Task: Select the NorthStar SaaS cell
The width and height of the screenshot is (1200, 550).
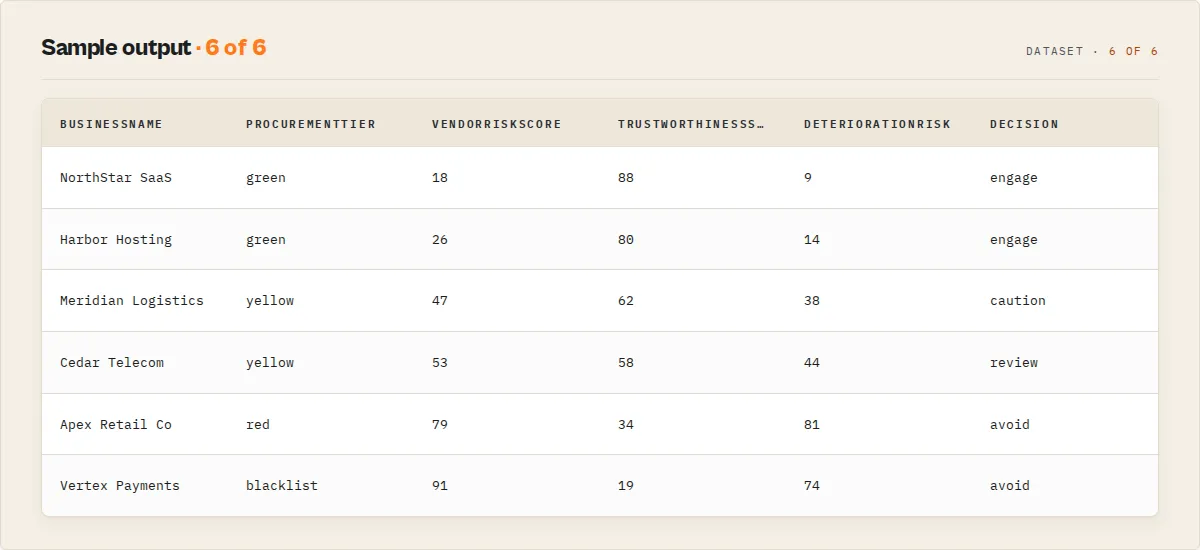Action: point(116,178)
